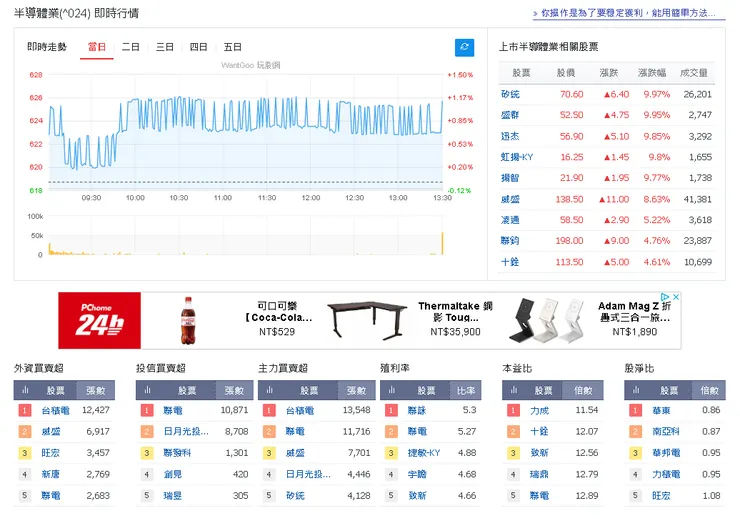
Task: Click bar chart icon in 本益比 header
Action: tap(514, 390)
